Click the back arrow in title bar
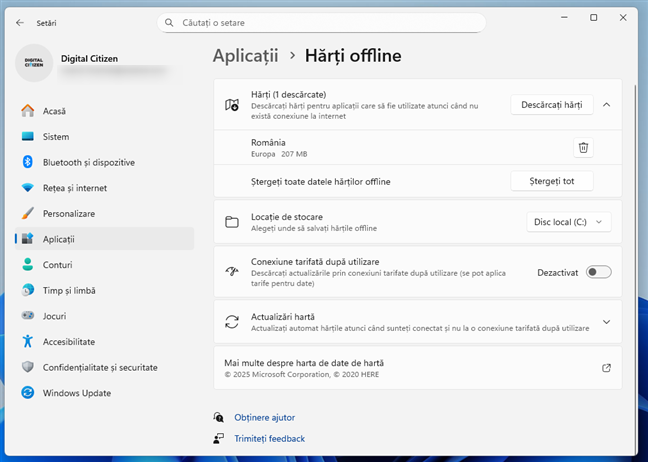This screenshot has width=648, height=462. [21, 21]
